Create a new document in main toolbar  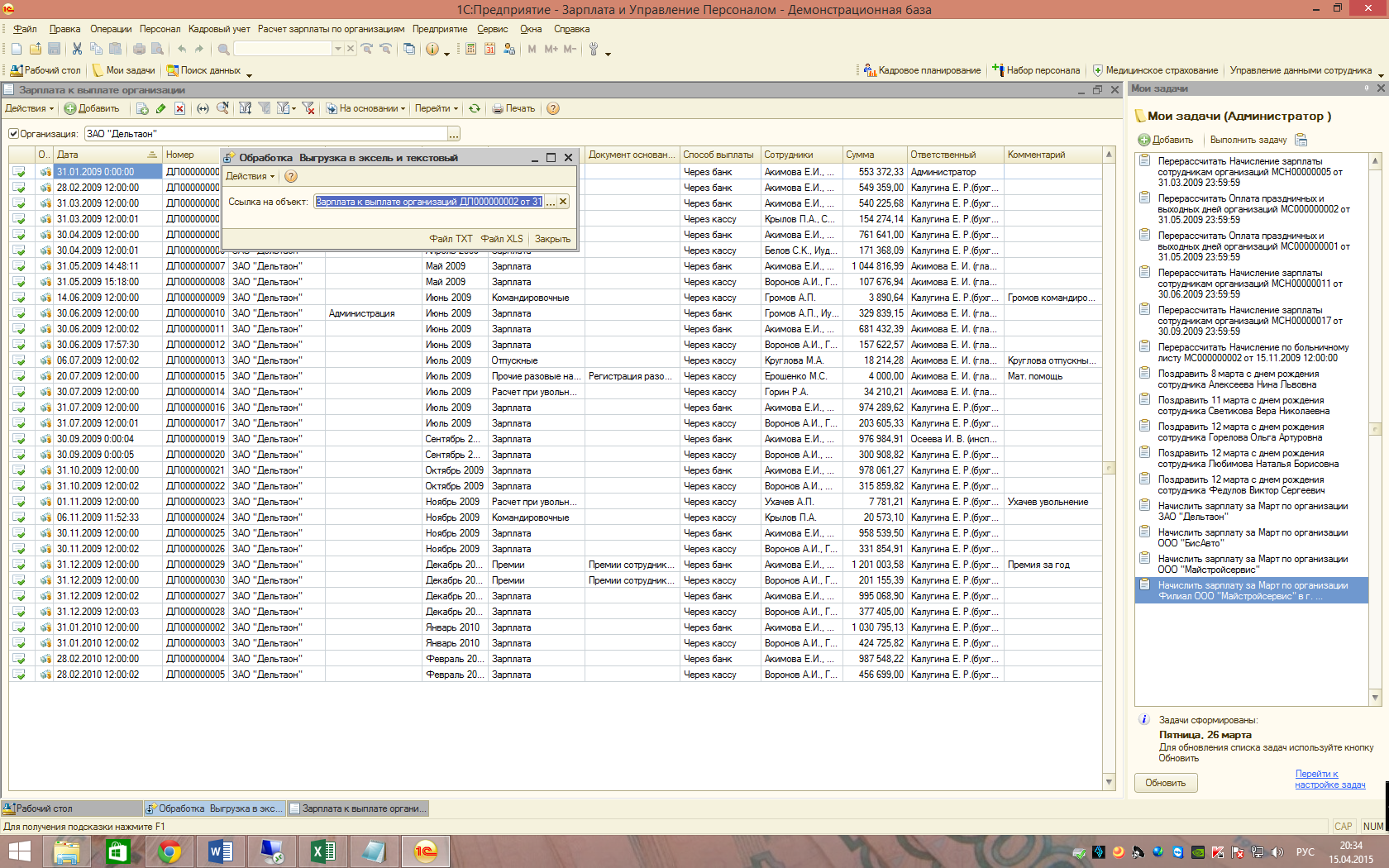tap(17, 49)
